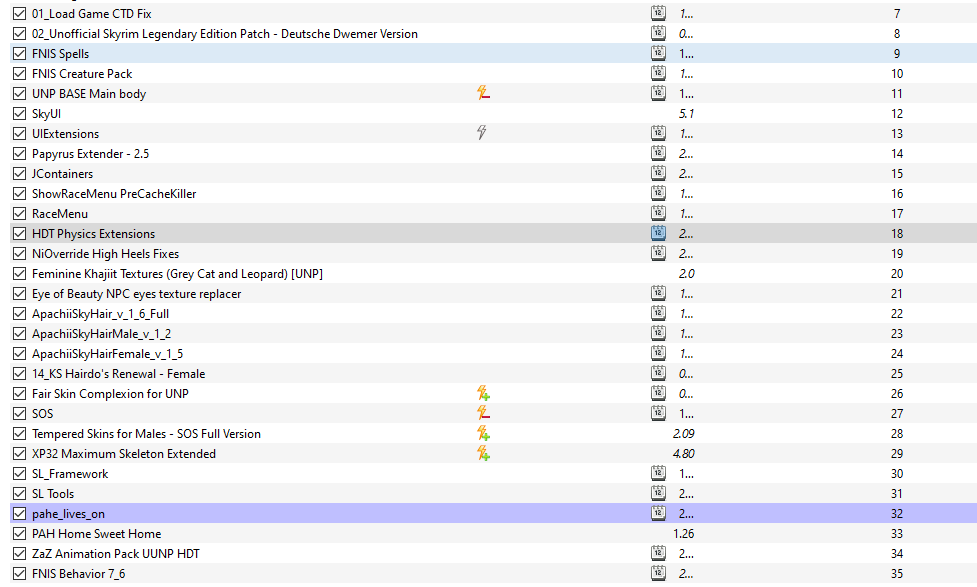The width and height of the screenshot is (977, 587).
Task: Click priority number 35 of FNIS Behavior
Action: (897, 573)
